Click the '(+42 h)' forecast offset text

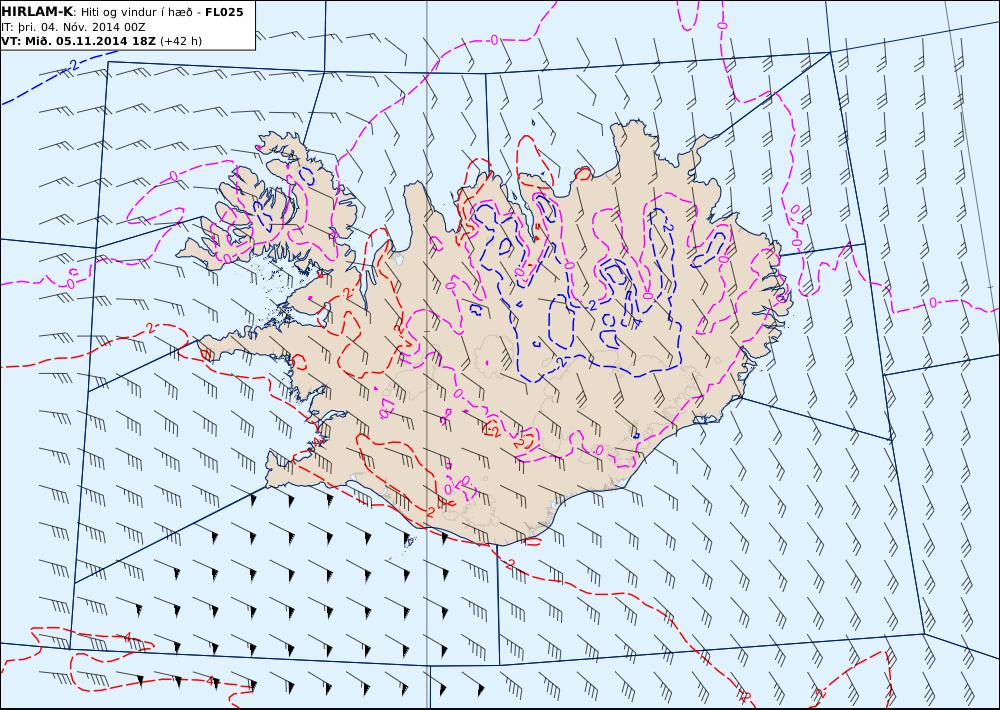pos(180,41)
